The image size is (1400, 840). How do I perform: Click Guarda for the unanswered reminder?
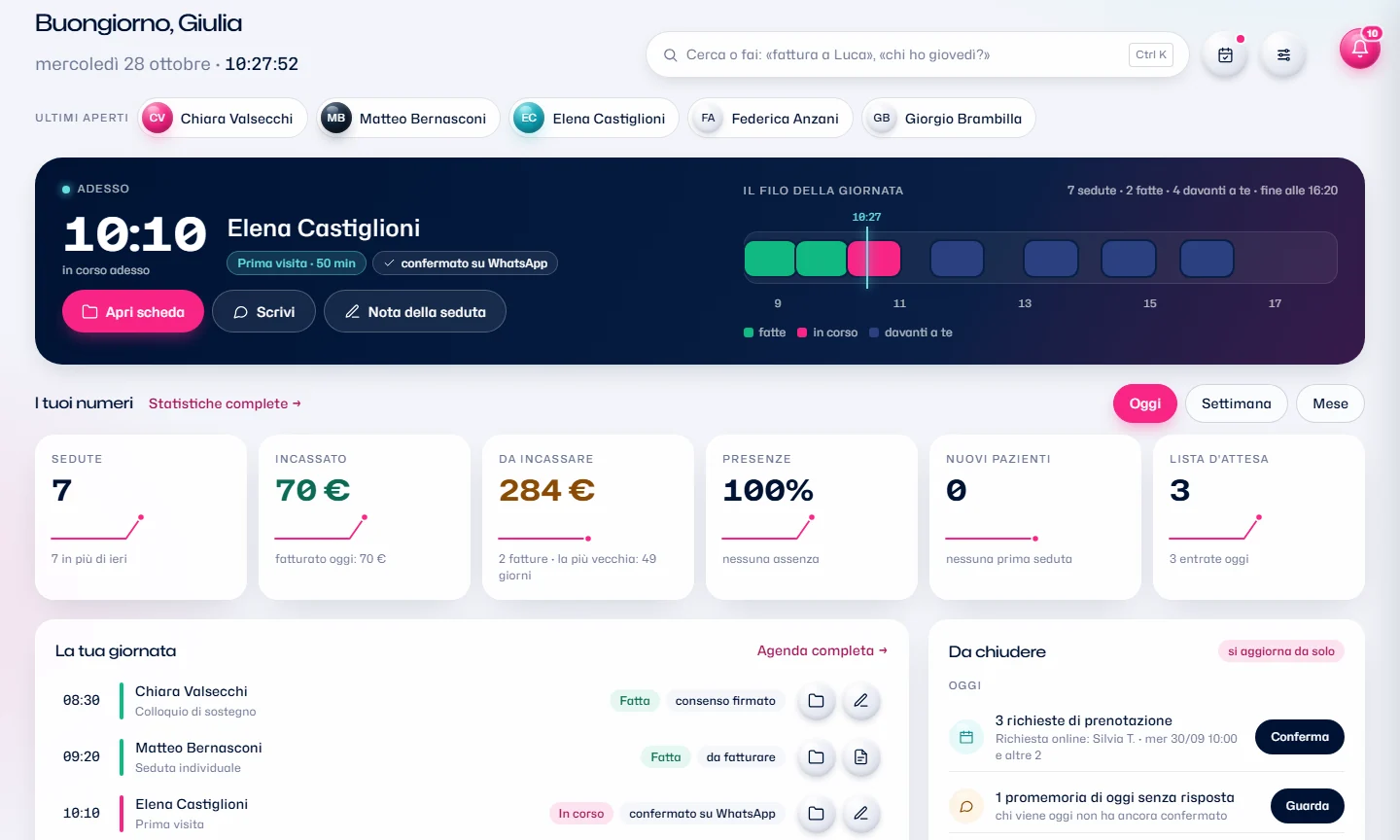(x=1308, y=806)
